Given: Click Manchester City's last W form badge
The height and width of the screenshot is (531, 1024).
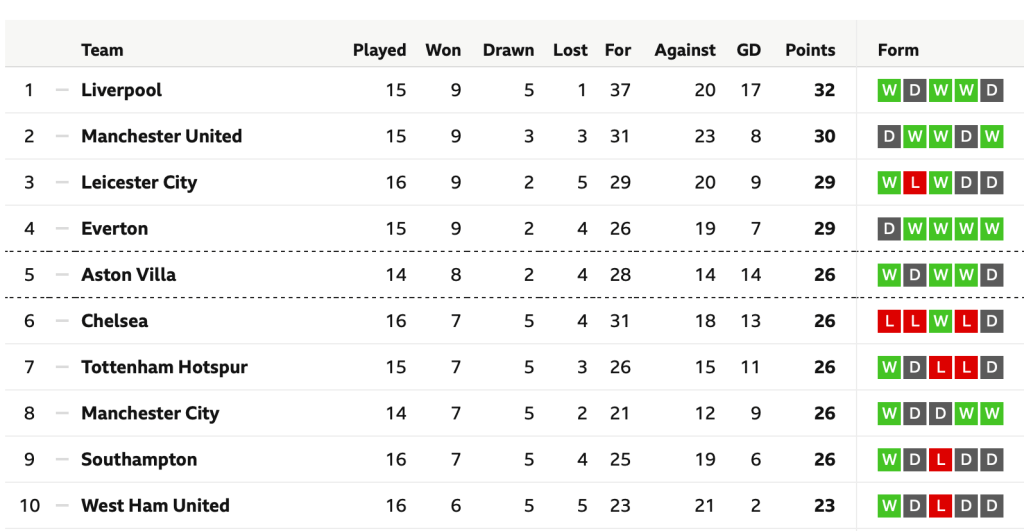Looking at the screenshot, I should [991, 413].
